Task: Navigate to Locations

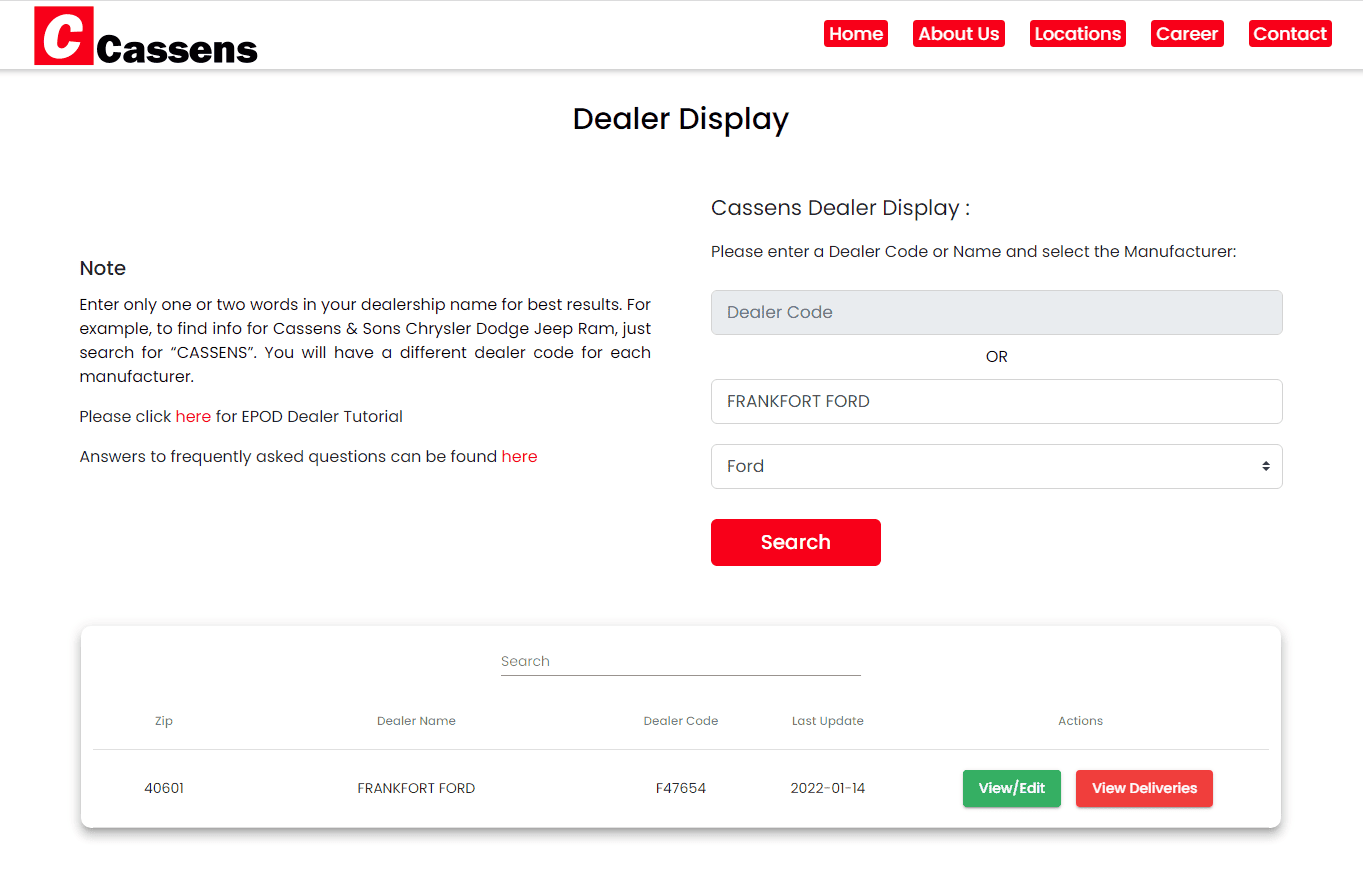Action: (1077, 34)
